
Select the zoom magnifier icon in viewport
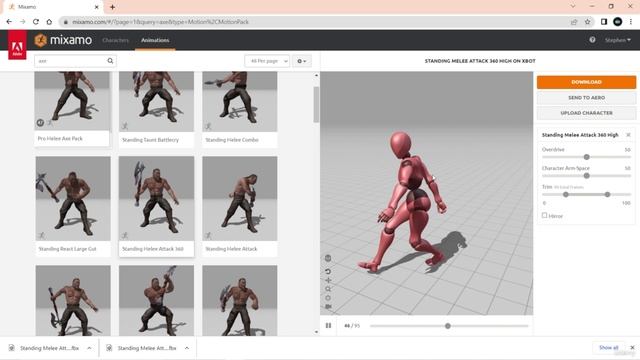[328, 289]
